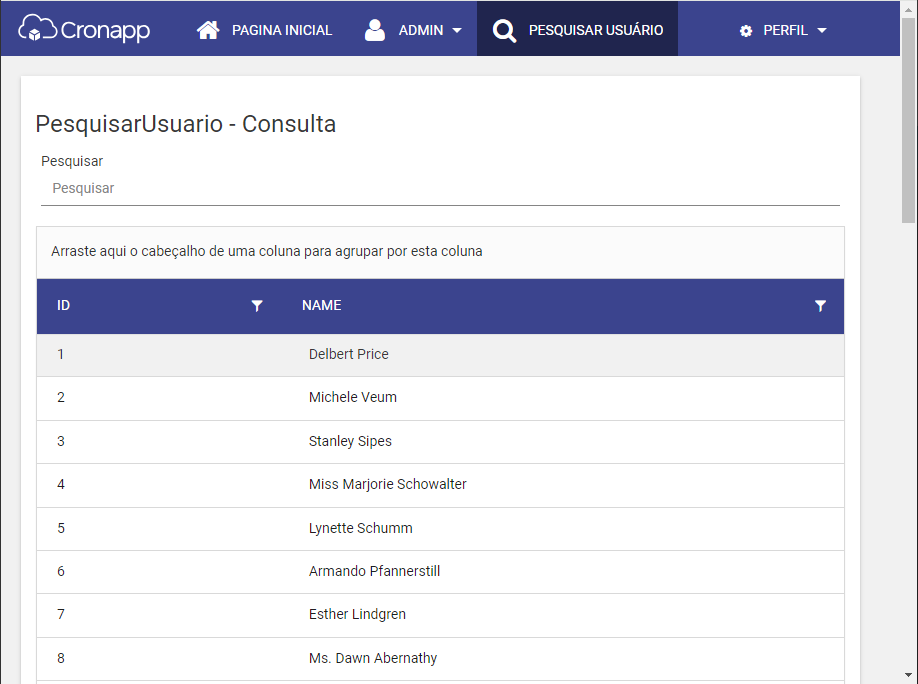Click the vertical scrollbar thumb
Screen dimensions: 918x684
[x=908, y=120]
